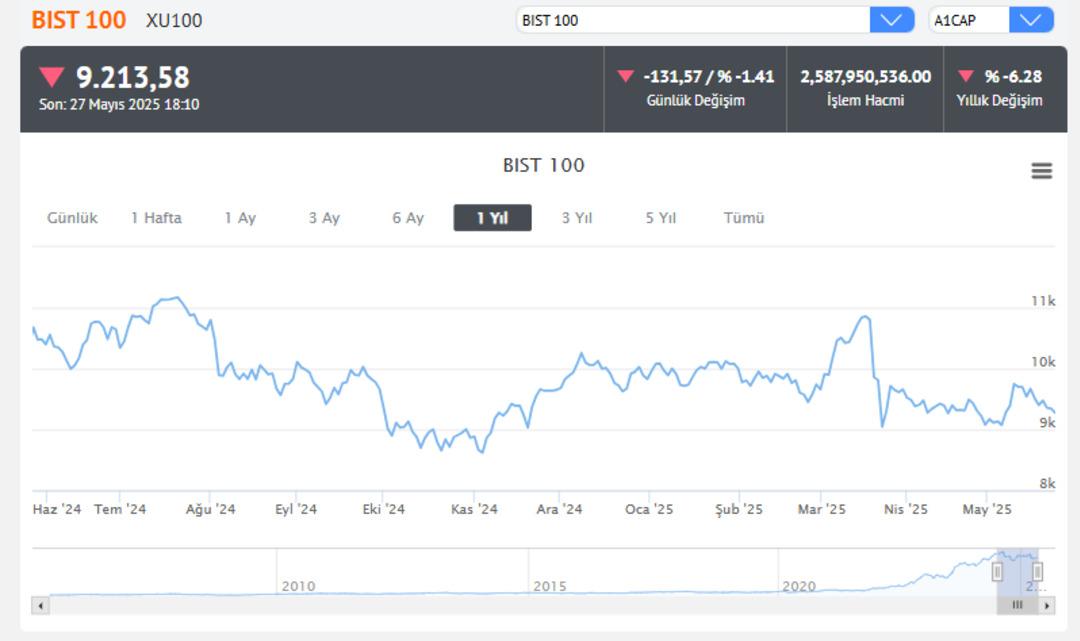
Task: Click the 2020 marker in navigator
Action: 799,586
